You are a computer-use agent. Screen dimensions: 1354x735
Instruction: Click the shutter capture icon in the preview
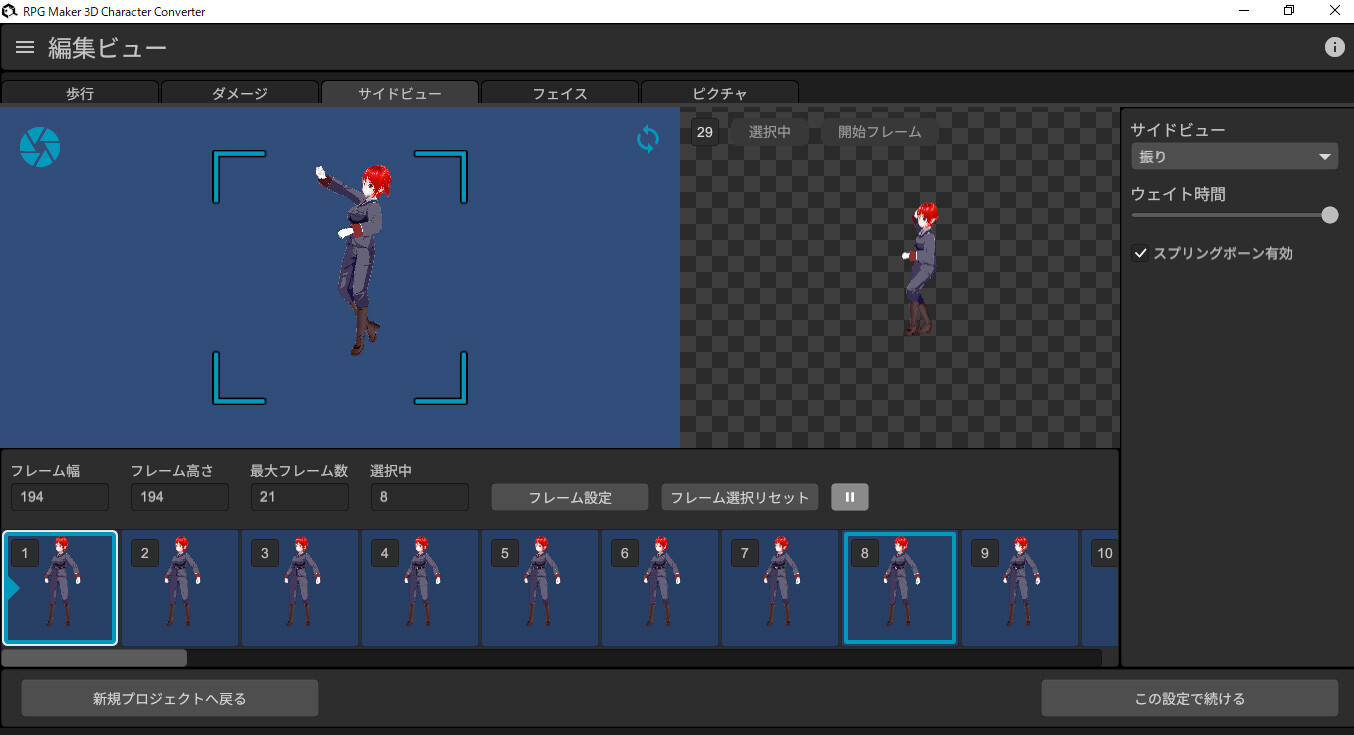pyautogui.click(x=39, y=146)
